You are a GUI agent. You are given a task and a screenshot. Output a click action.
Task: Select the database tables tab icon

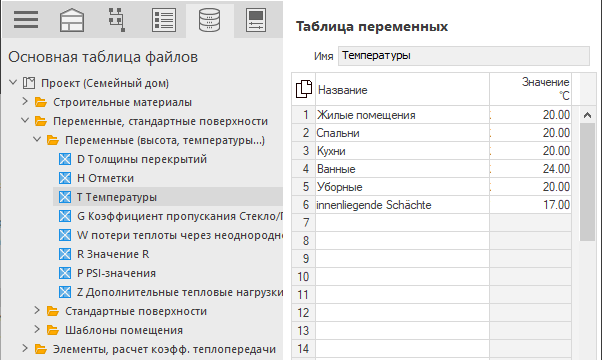[x=209, y=20]
